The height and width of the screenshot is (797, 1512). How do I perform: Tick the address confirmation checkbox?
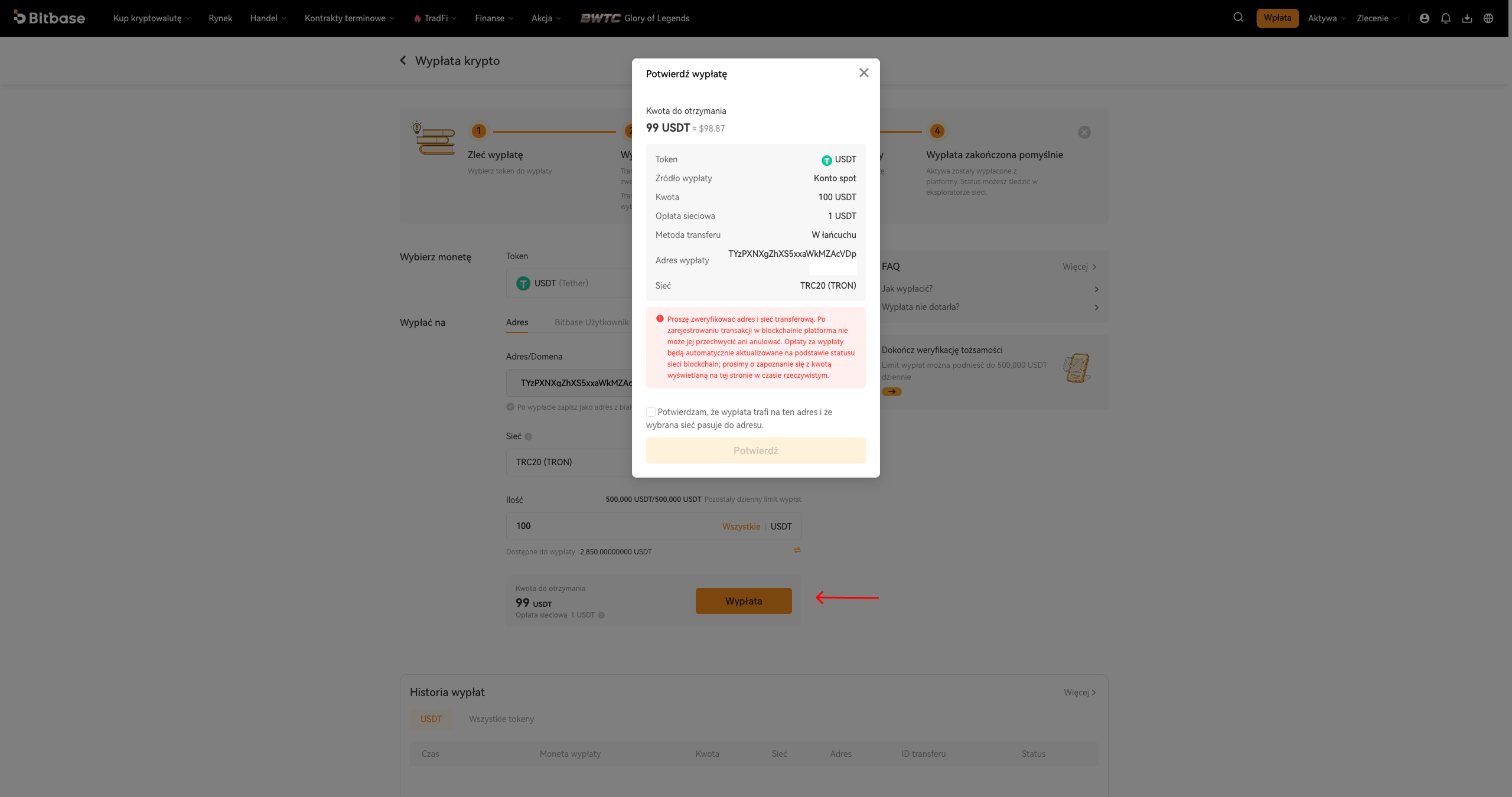coord(651,412)
